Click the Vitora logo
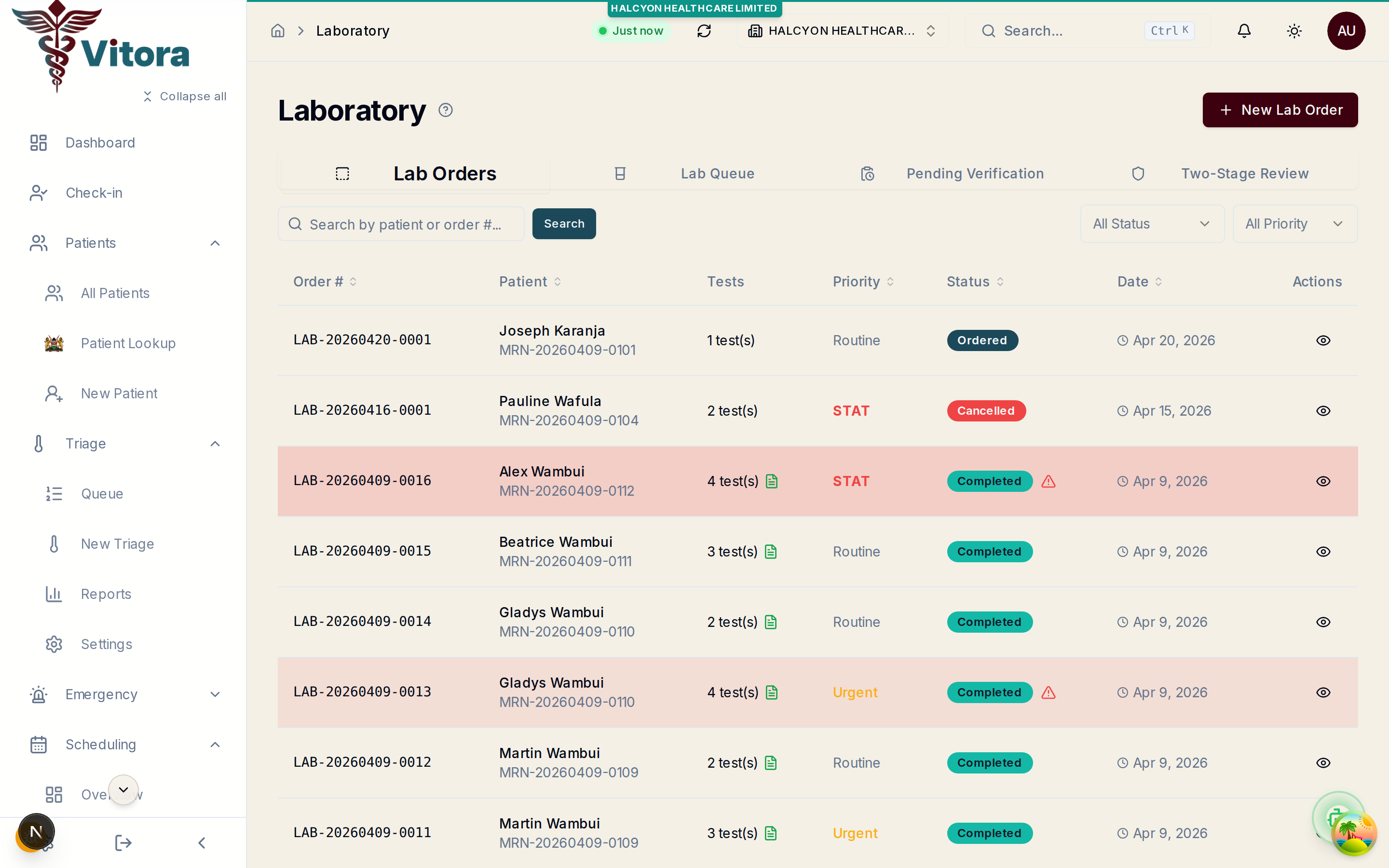Viewport: 1389px width, 868px height. point(101,46)
